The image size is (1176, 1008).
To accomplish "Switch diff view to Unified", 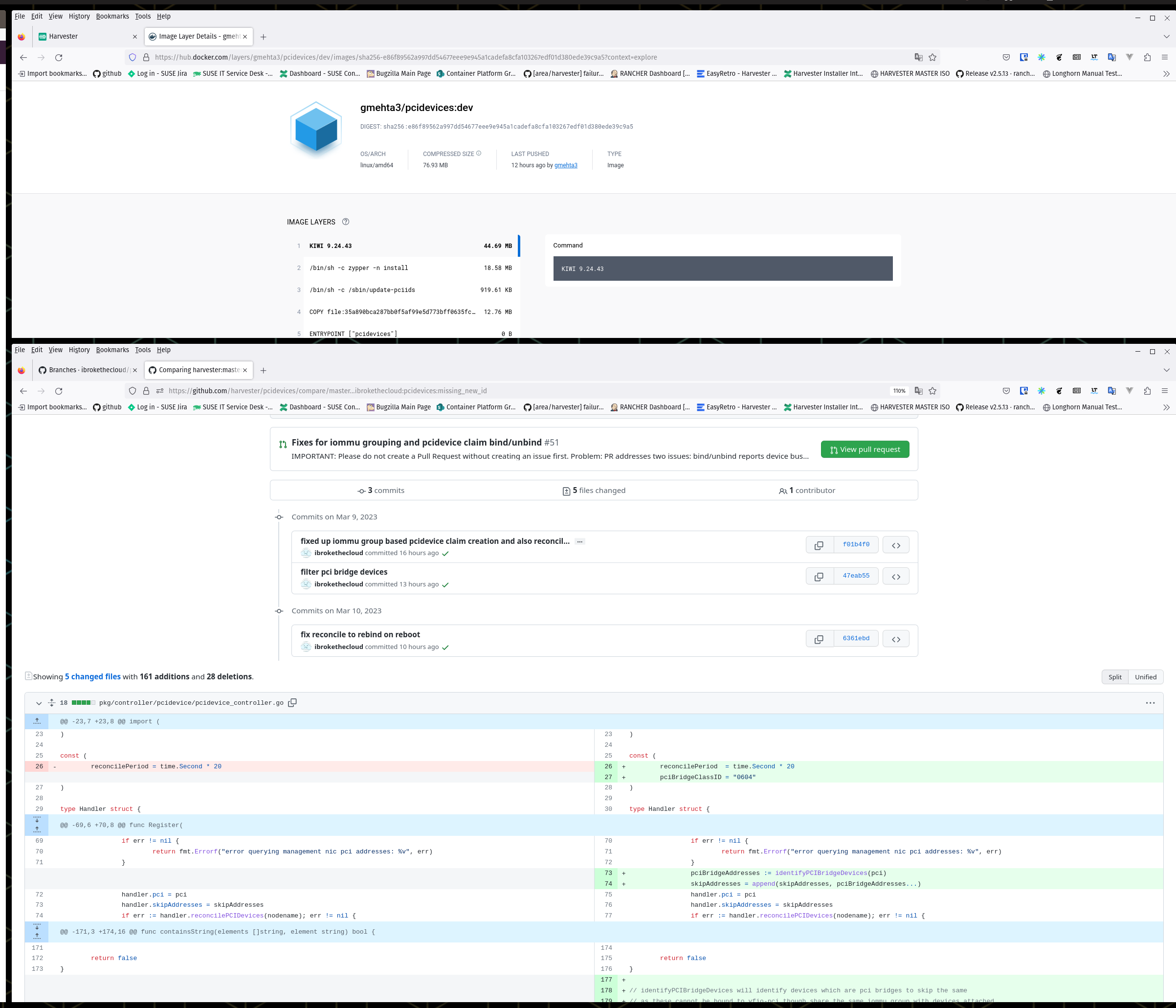I will coord(1145,676).
